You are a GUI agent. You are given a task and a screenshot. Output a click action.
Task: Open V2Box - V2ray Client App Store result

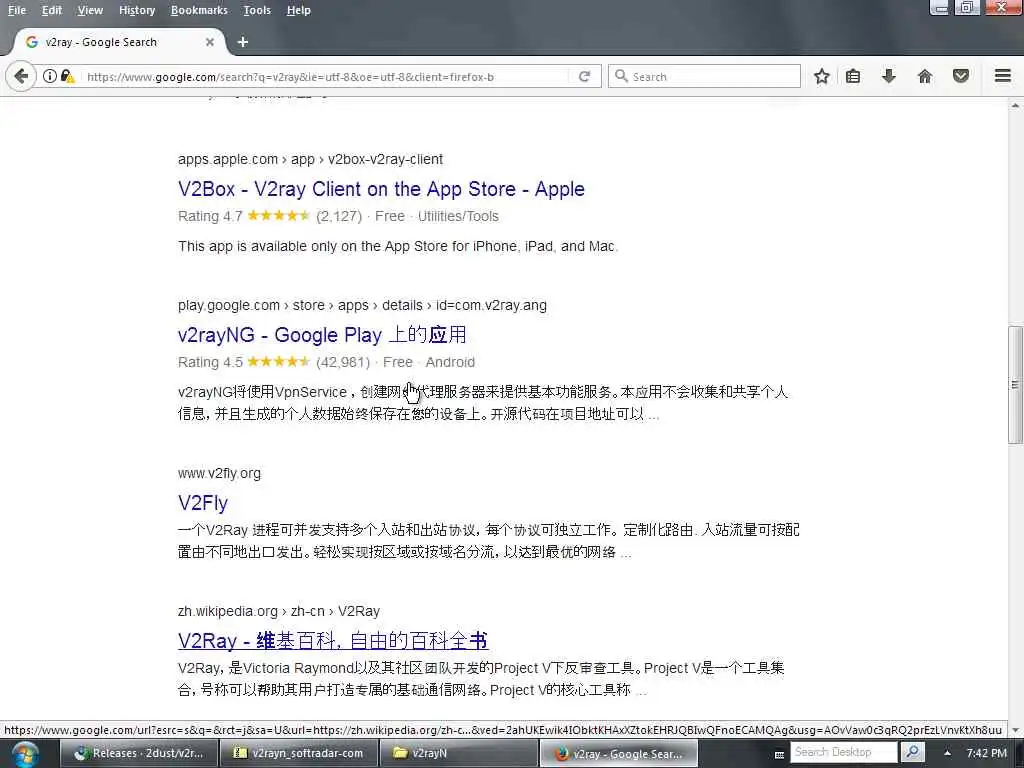pos(381,189)
